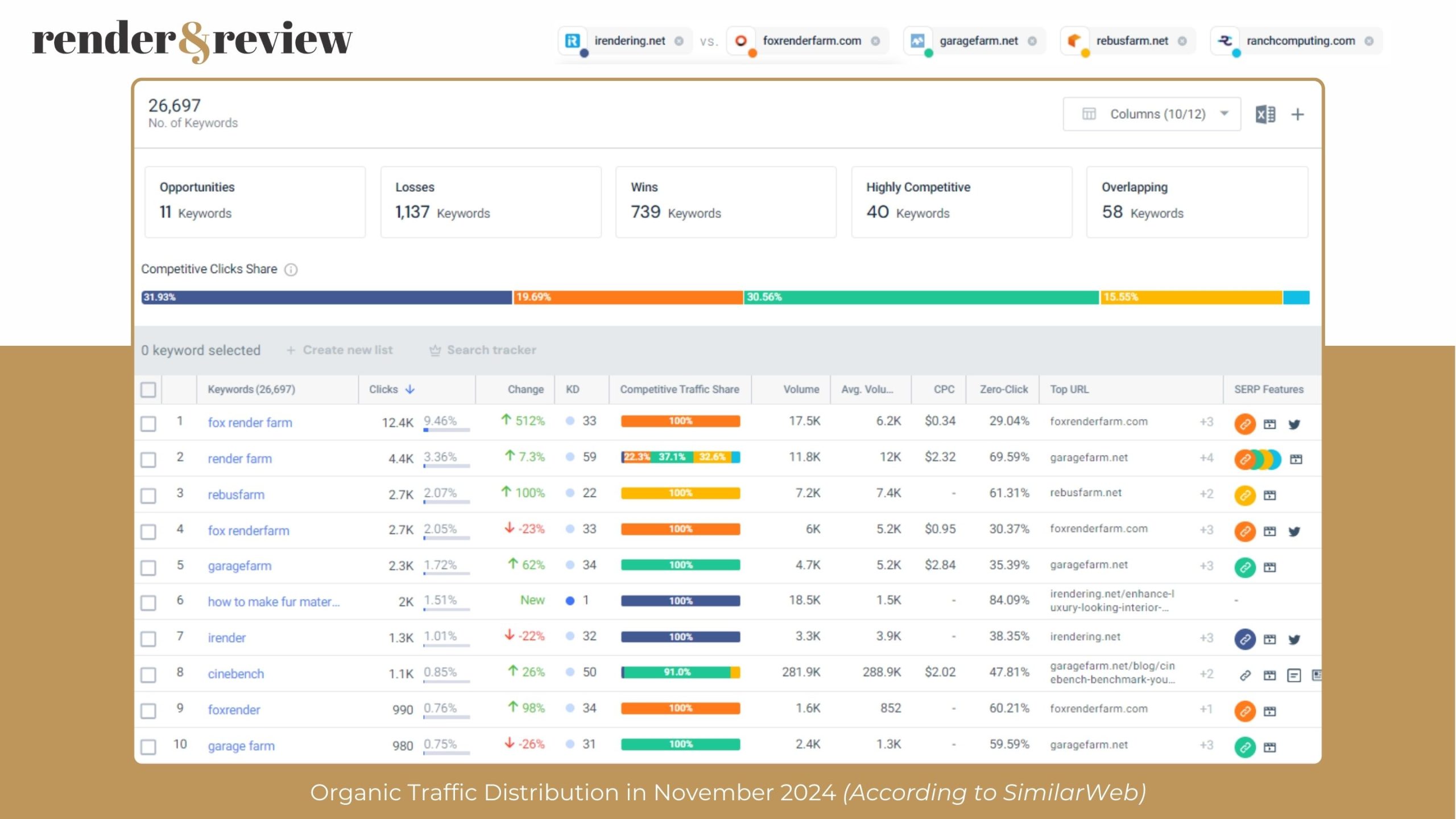Sort by Volume column header
Screen dimensions: 1456x819
pyautogui.click(x=801, y=390)
